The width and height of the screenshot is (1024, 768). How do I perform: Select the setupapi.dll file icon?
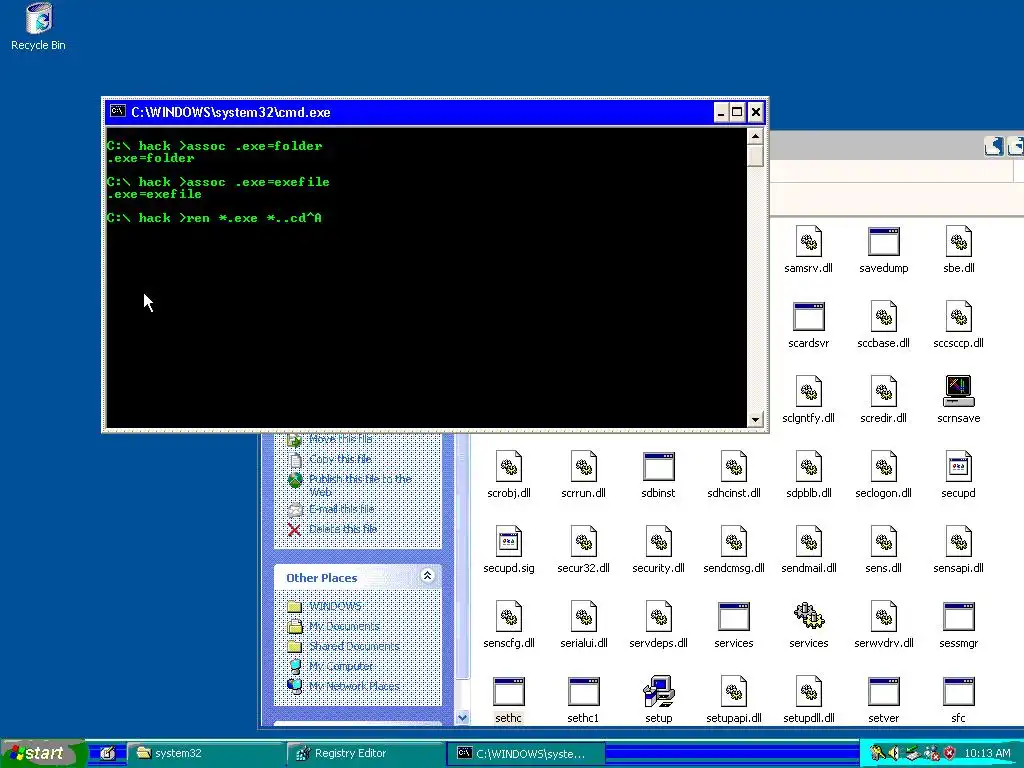coord(734,692)
